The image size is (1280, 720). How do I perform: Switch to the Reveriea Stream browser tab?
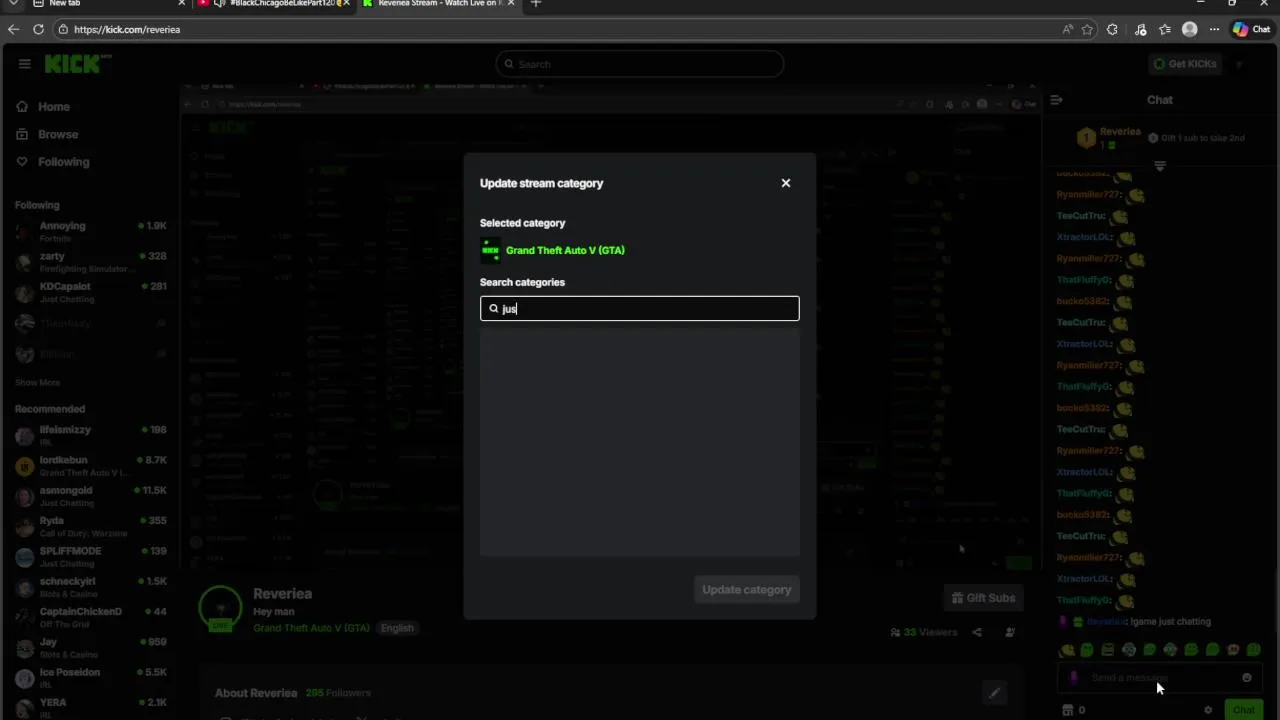click(x=438, y=4)
